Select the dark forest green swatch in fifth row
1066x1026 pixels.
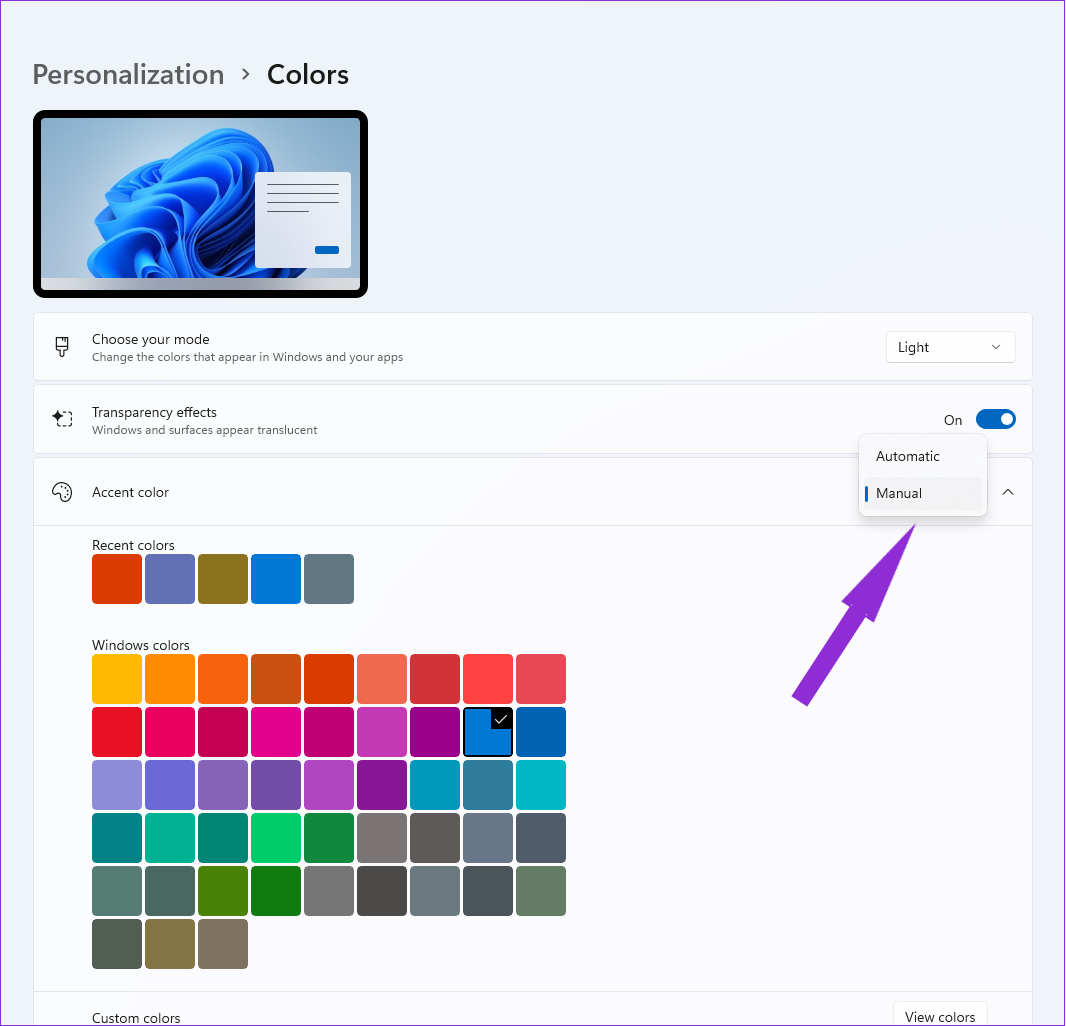pos(276,891)
